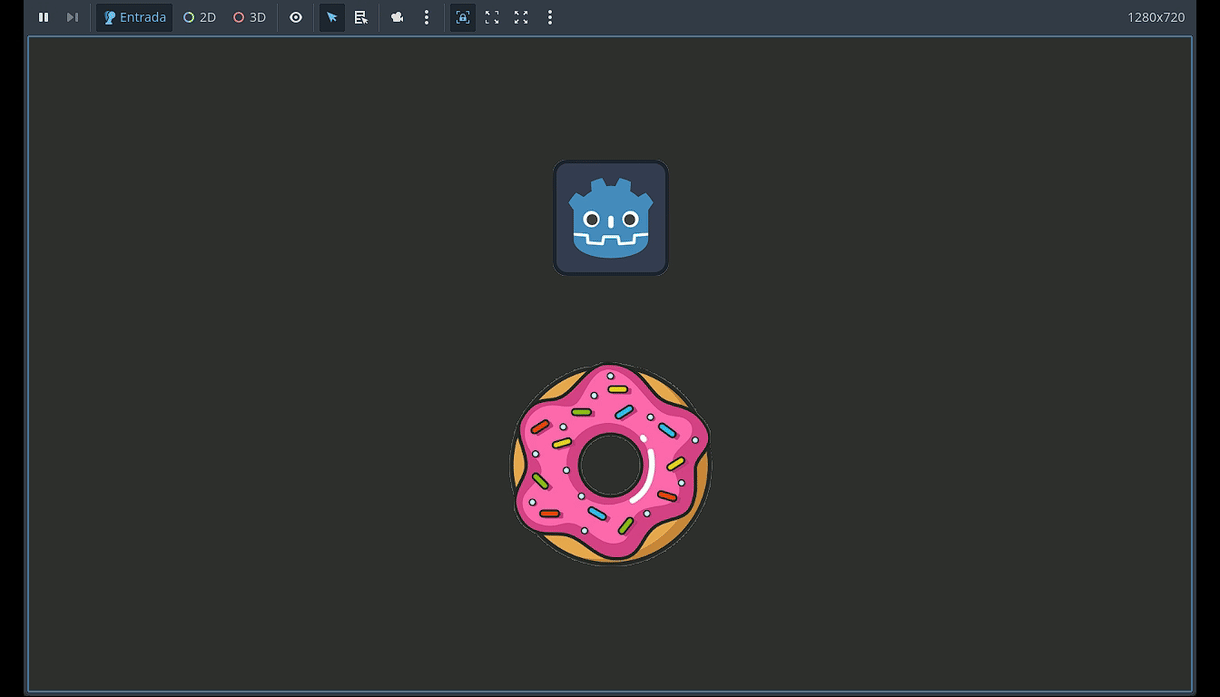Activate the arrow select tool
This screenshot has height=697, width=1220.
pos(332,17)
